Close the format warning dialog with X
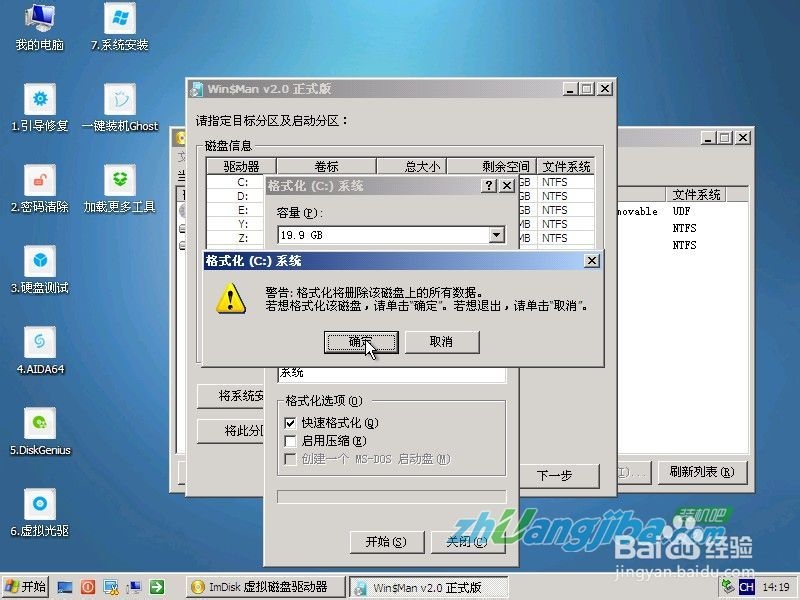This screenshot has height=600, width=800. tap(591, 261)
